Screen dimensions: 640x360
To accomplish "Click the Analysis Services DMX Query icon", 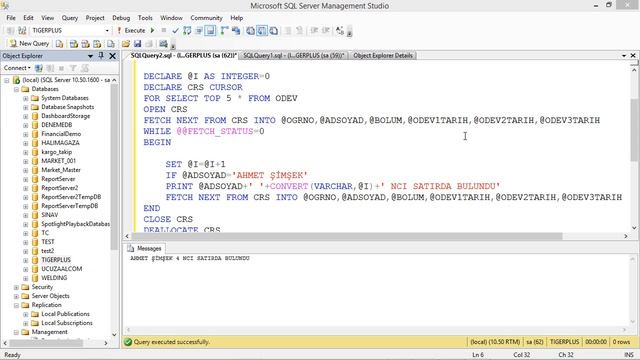I will (85, 44).
